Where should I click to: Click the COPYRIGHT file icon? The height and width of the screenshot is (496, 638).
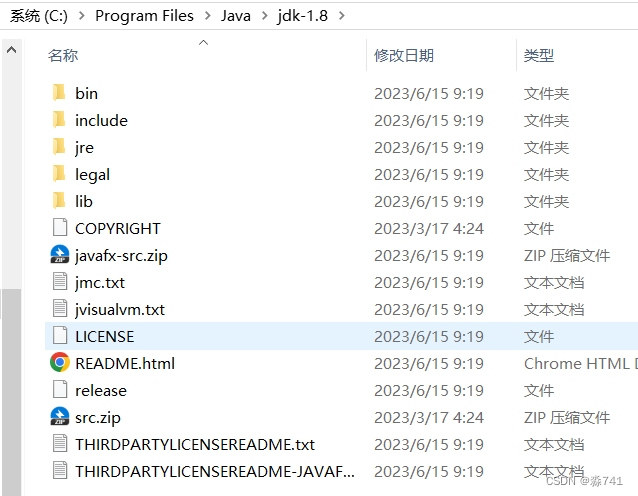tap(60, 228)
